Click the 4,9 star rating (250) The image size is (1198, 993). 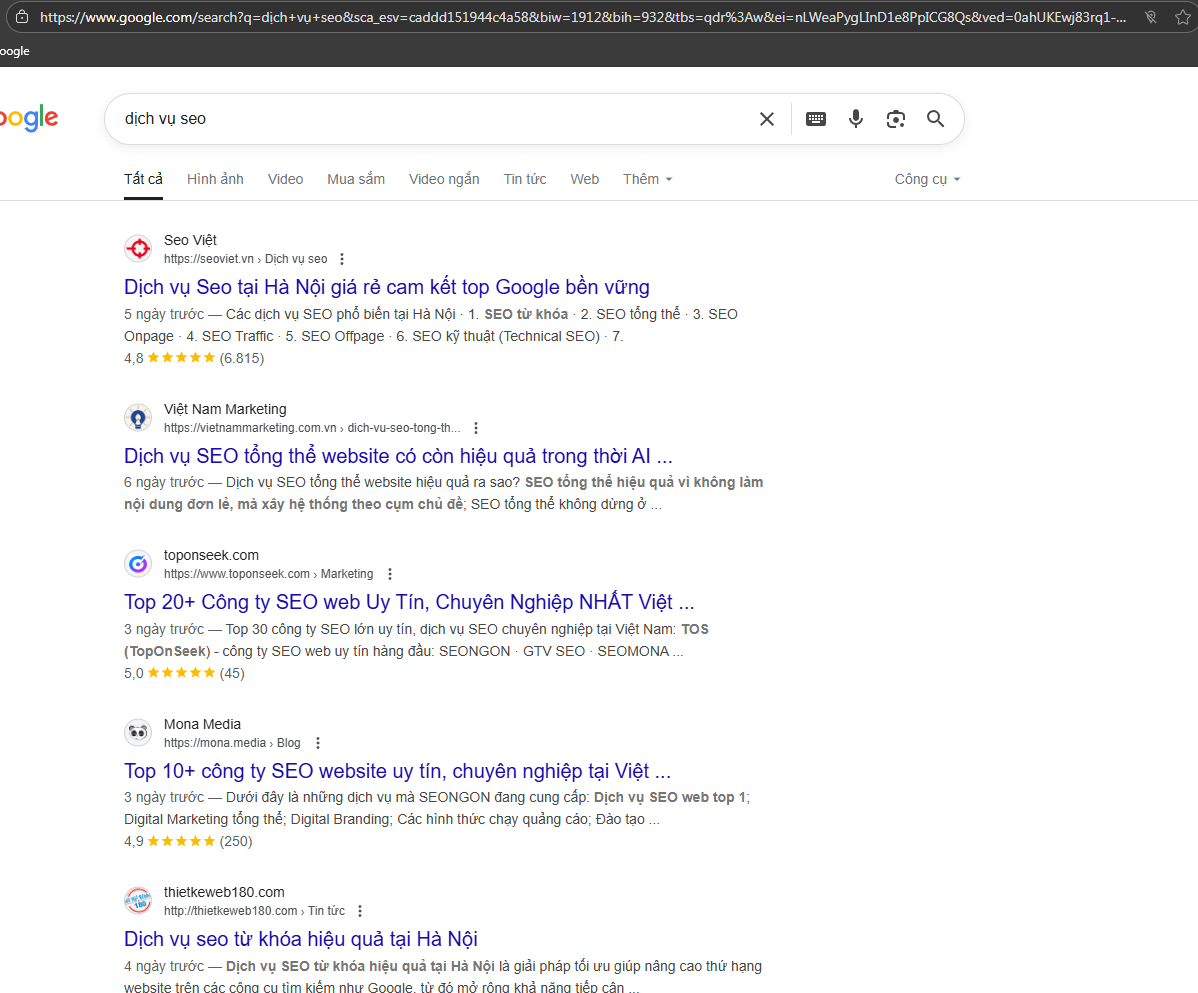pos(188,841)
